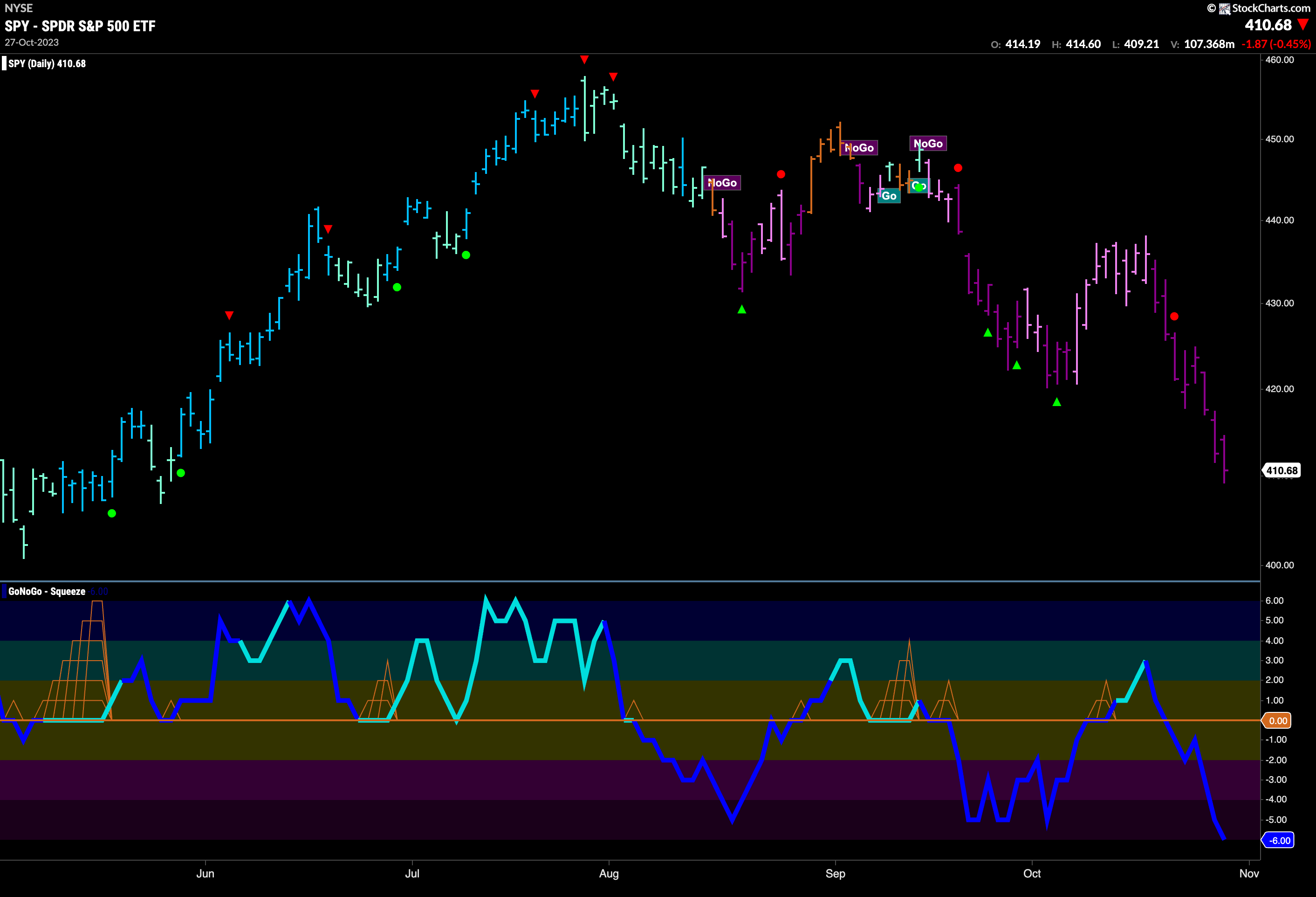Click the -3.00 oscillator axis label
Screen dimensions: 1316x897
pyautogui.click(x=1276, y=780)
